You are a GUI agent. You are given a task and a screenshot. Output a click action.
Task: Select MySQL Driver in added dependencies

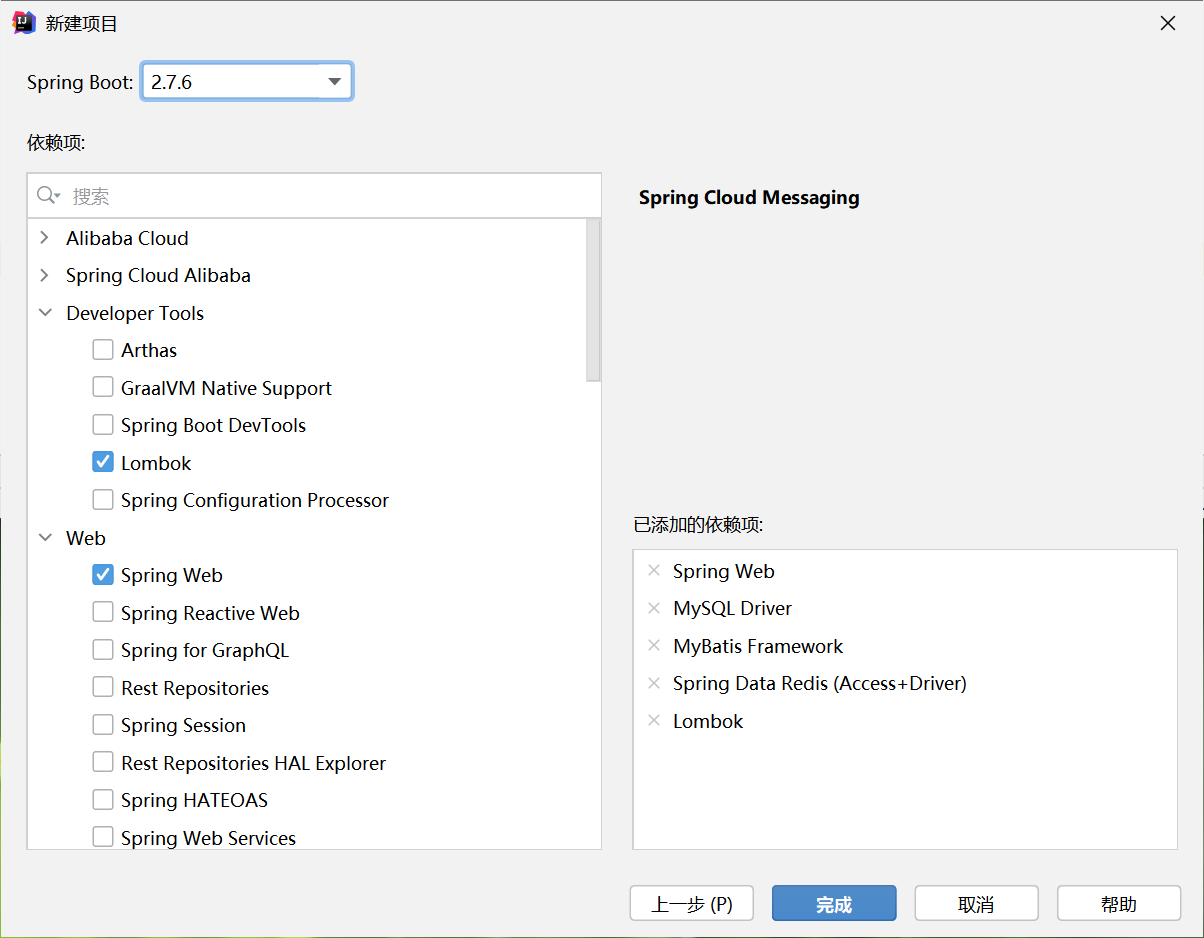point(732,608)
